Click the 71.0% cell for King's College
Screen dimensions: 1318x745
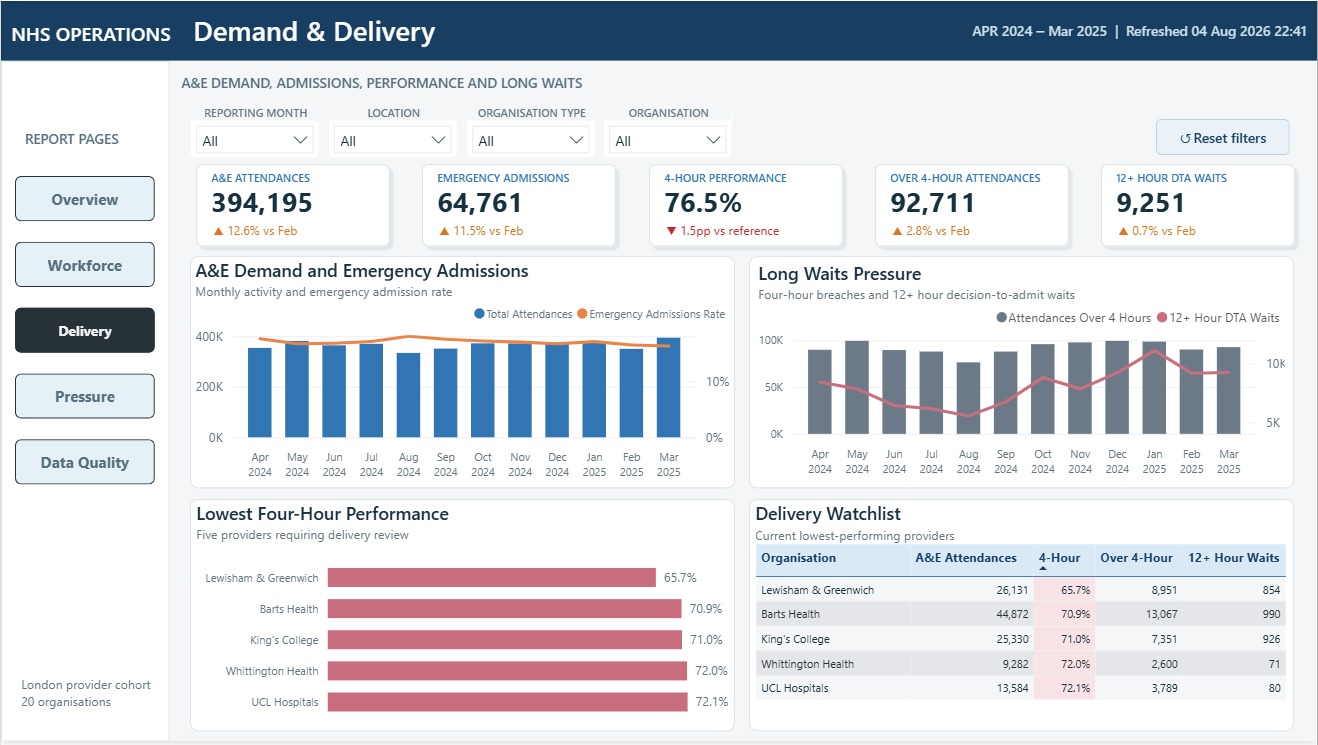click(1075, 639)
